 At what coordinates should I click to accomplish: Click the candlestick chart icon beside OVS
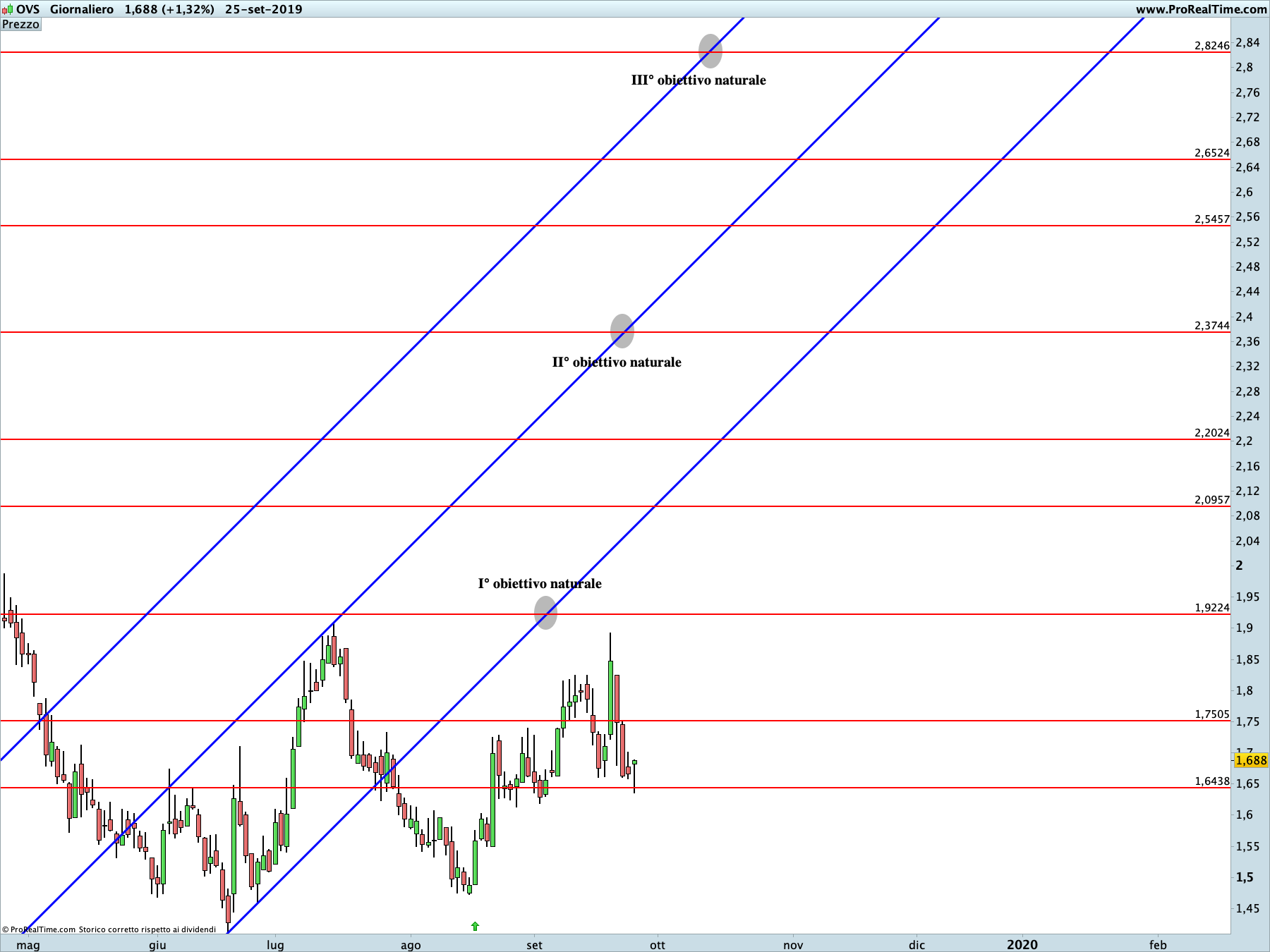pos(7,9)
